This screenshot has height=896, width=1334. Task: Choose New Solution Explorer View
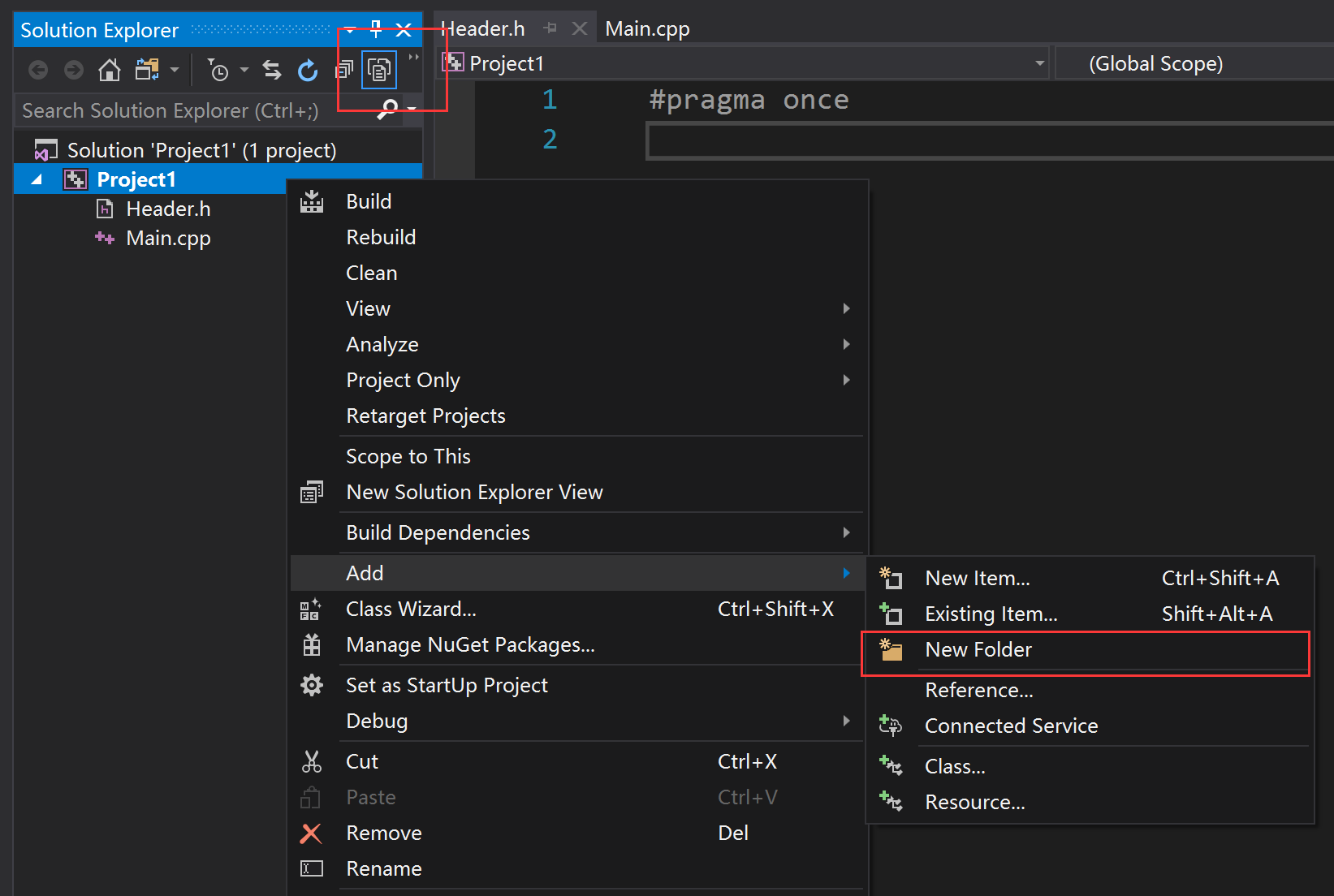pyautogui.click(x=578, y=492)
